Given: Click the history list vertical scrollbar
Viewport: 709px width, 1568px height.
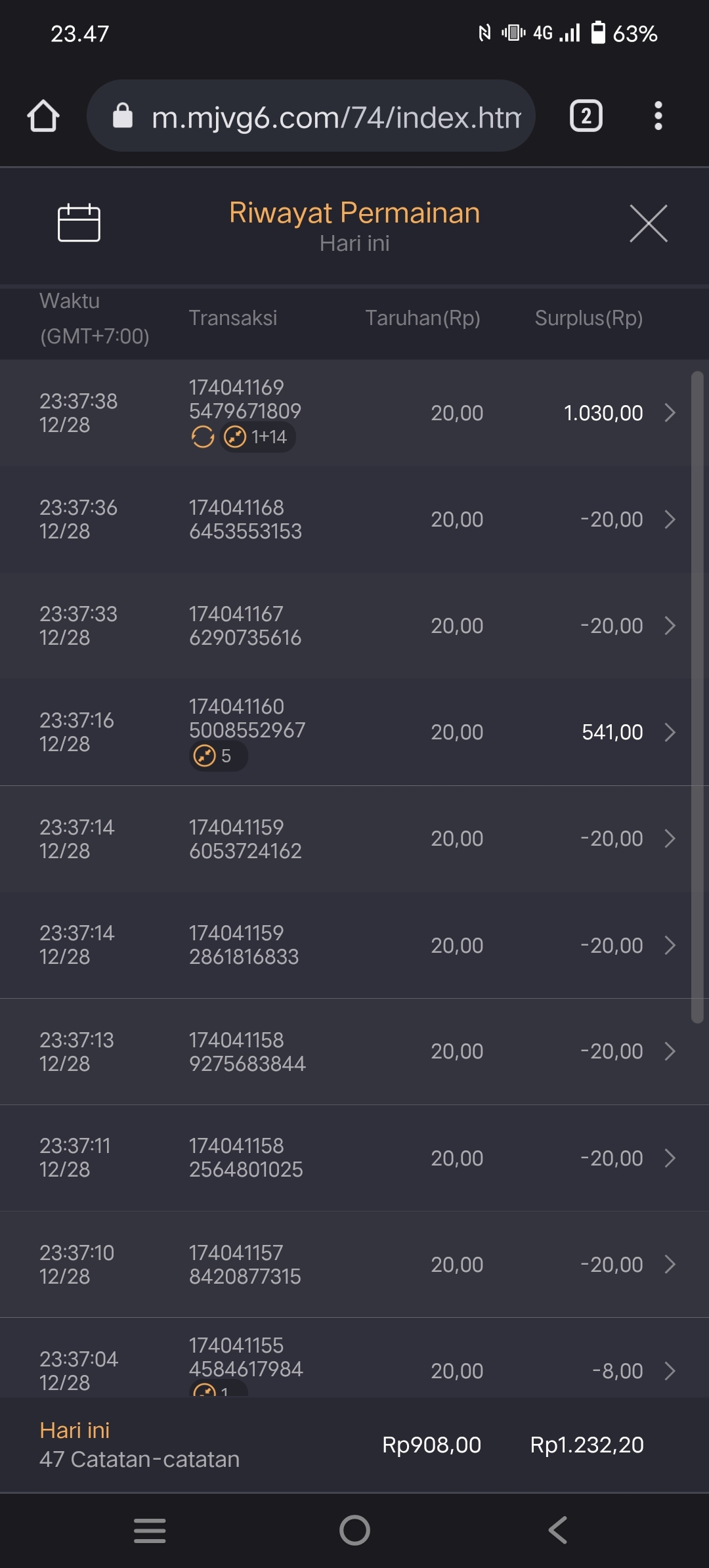Looking at the screenshot, I should coord(697,696).
